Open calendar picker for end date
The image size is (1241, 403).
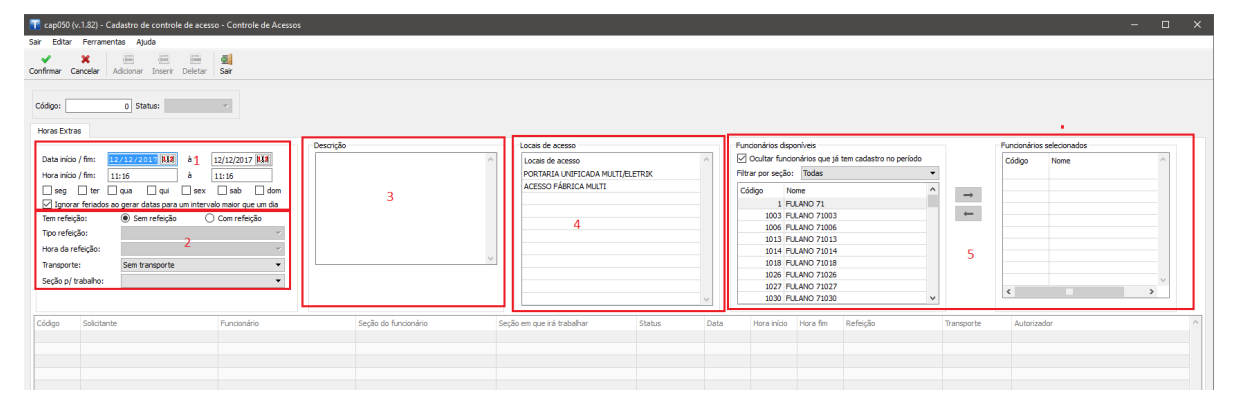point(263,159)
